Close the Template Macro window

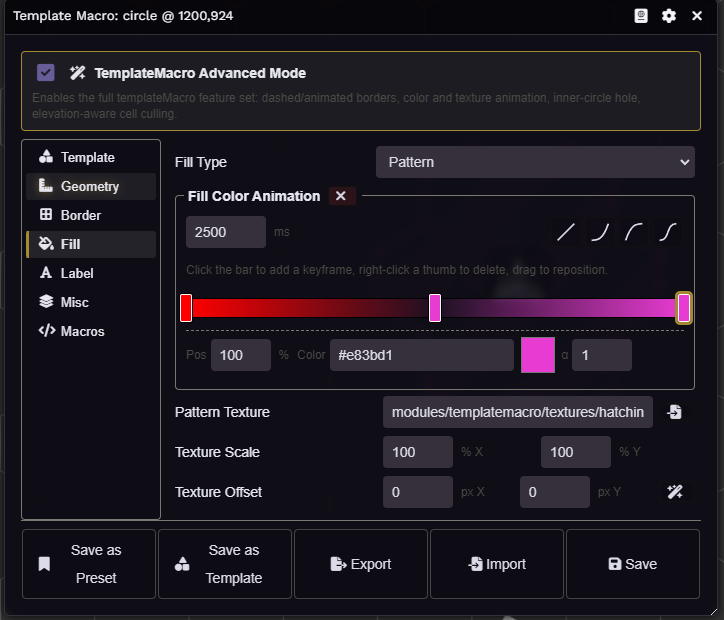[697, 16]
